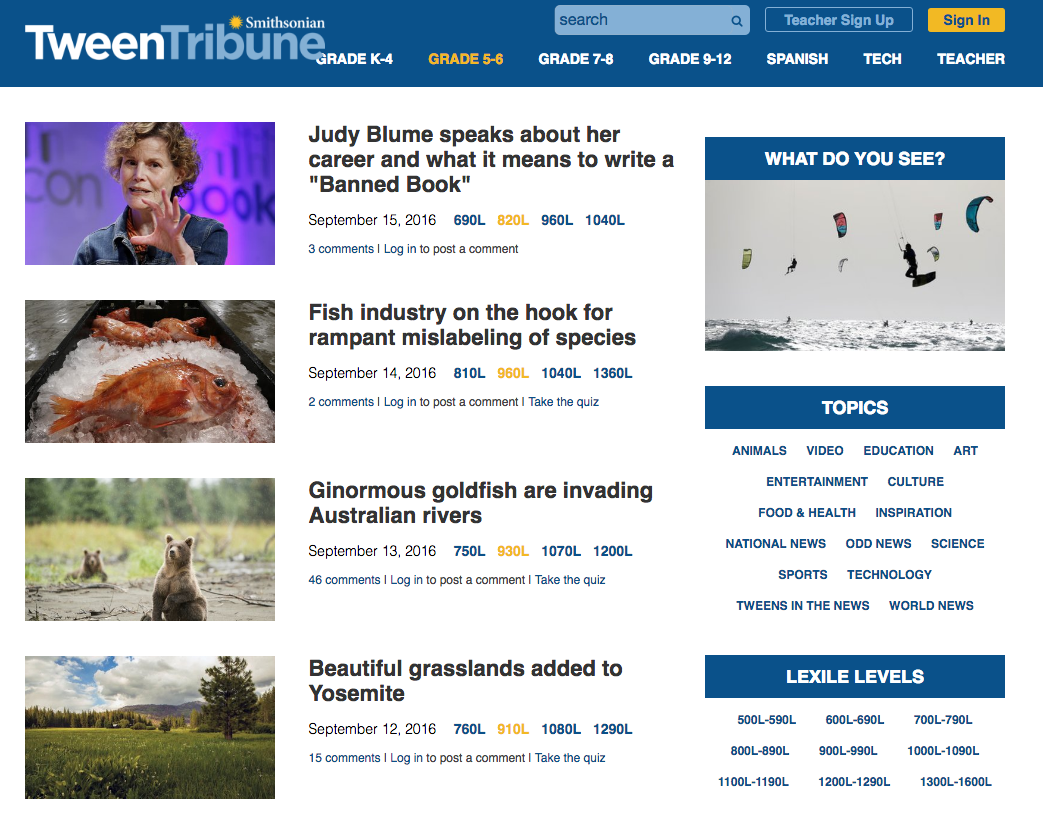Viewport: 1043px width, 830px height.
Task: Open the bears photo thumbnail
Action: click(150, 549)
